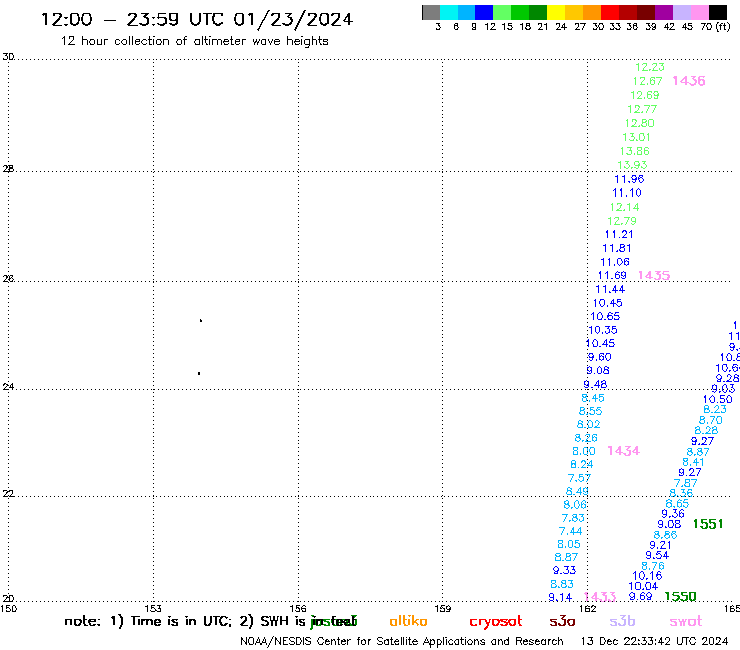Click the pink time label 1435
Image resolution: width=740 pixels, height=650 pixels.
(654, 276)
